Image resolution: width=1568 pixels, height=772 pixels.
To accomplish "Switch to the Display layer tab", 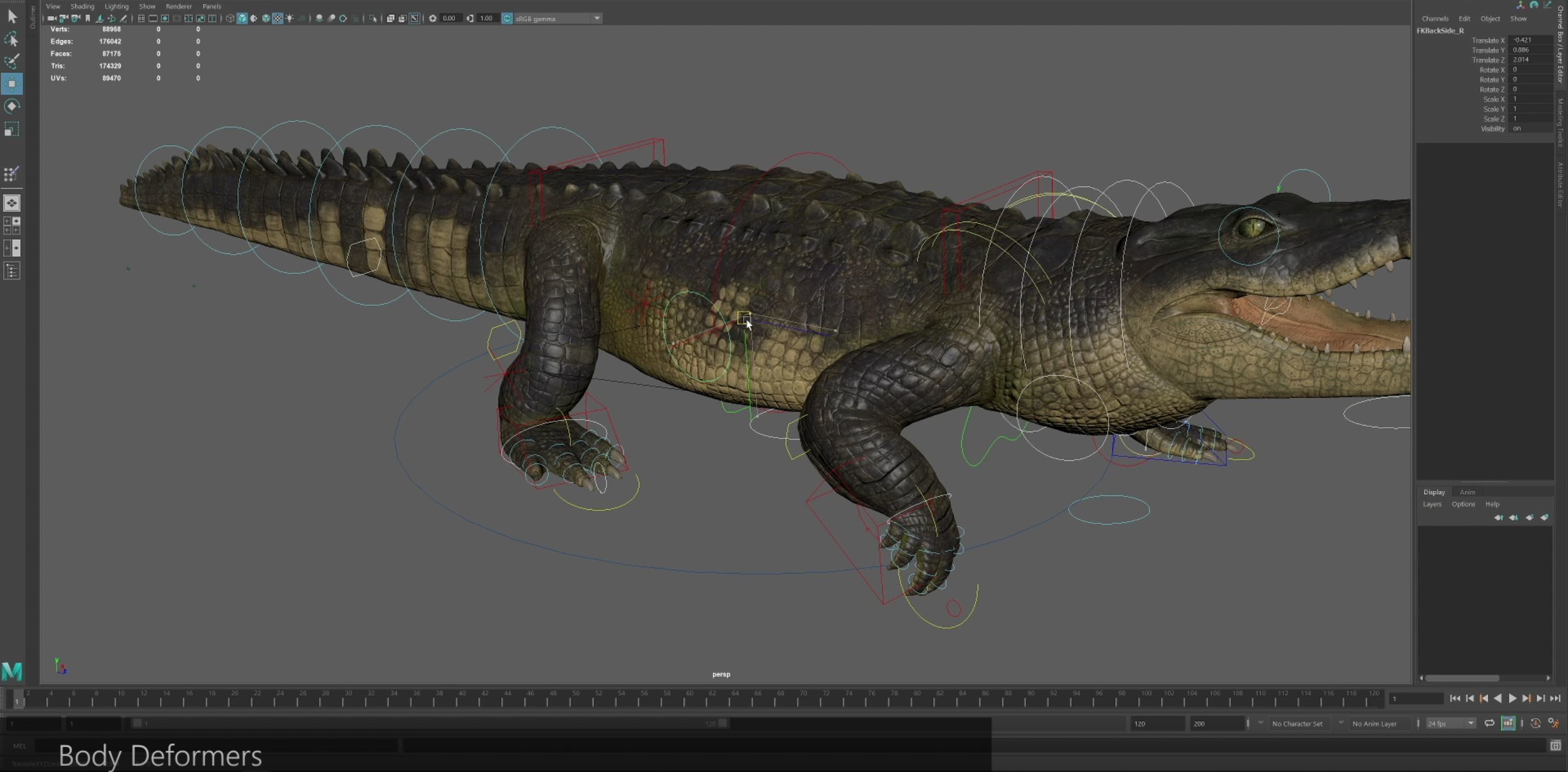I will pyautogui.click(x=1434, y=492).
